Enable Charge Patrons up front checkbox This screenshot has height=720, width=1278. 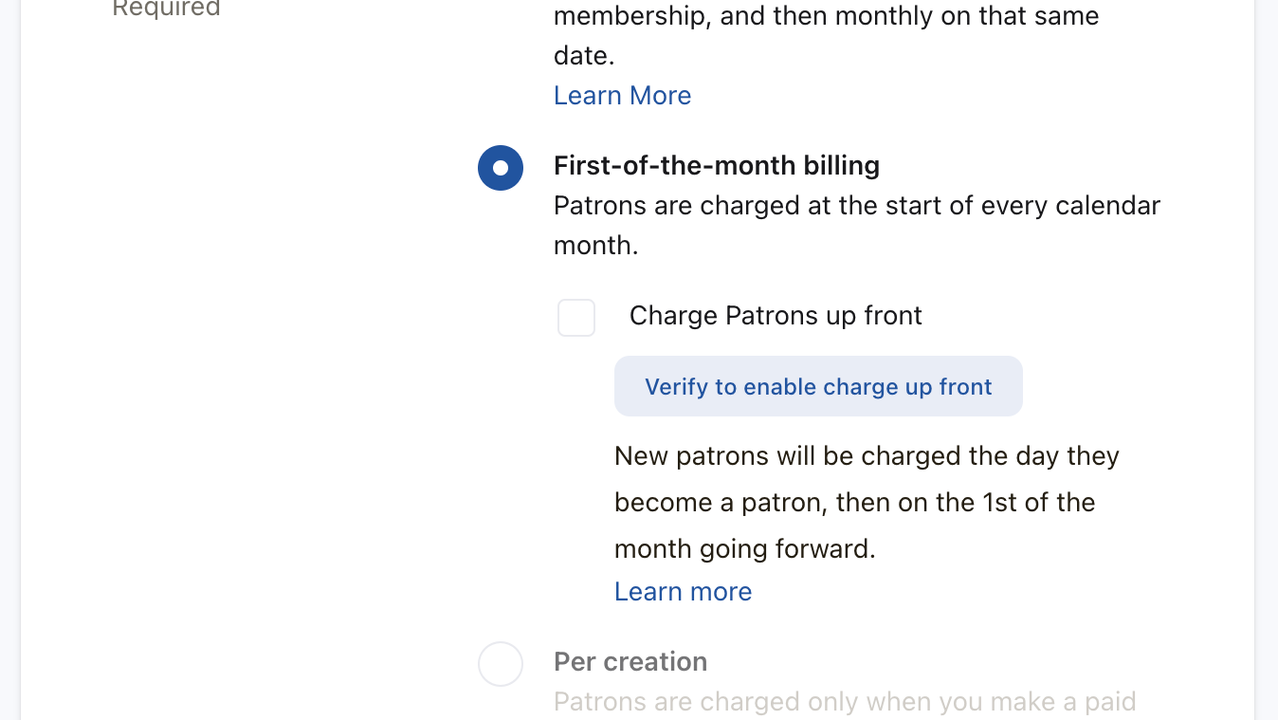click(x=576, y=318)
